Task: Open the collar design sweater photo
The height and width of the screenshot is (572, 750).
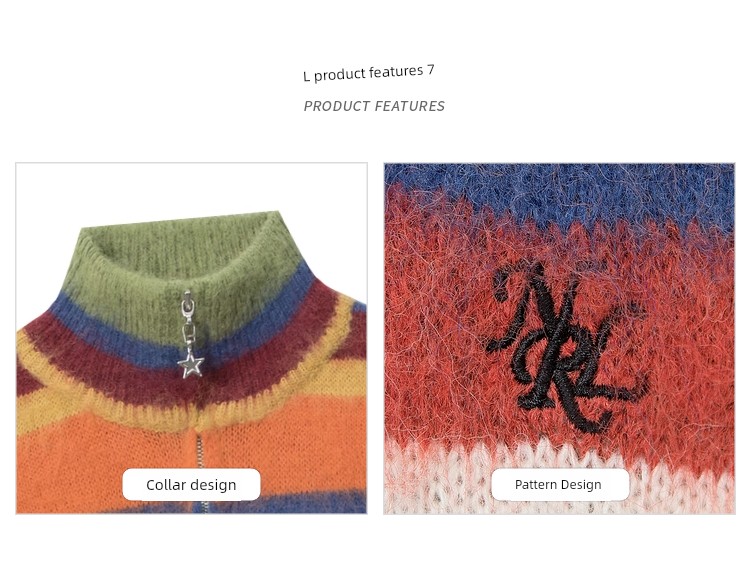Action: [x=191, y=339]
